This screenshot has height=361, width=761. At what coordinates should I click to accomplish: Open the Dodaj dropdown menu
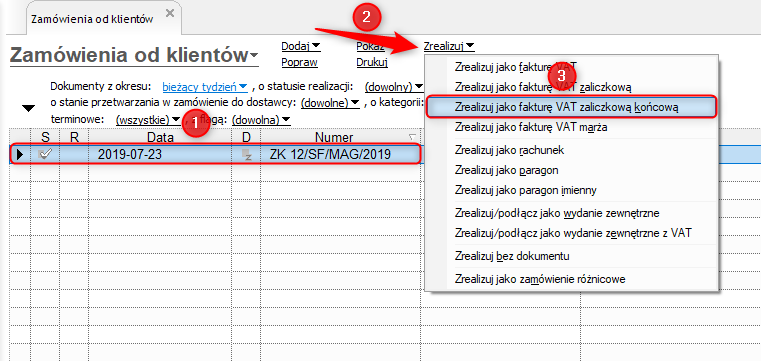[301, 46]
